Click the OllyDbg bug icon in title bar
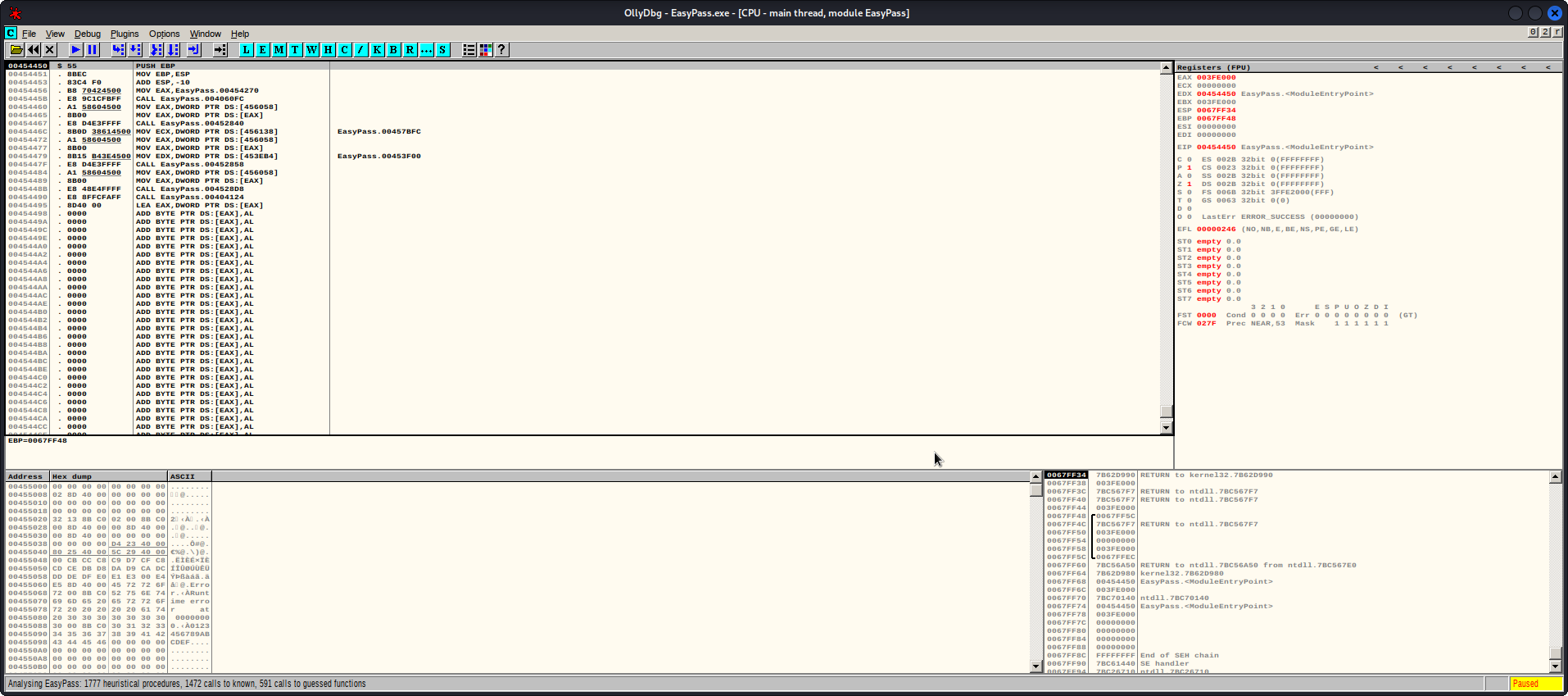 (x=15, y=12)
